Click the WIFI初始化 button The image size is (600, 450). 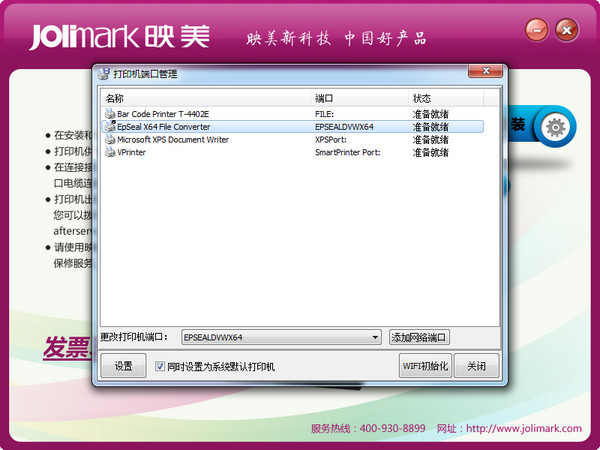pyautogui.click(x=425, y=366)
